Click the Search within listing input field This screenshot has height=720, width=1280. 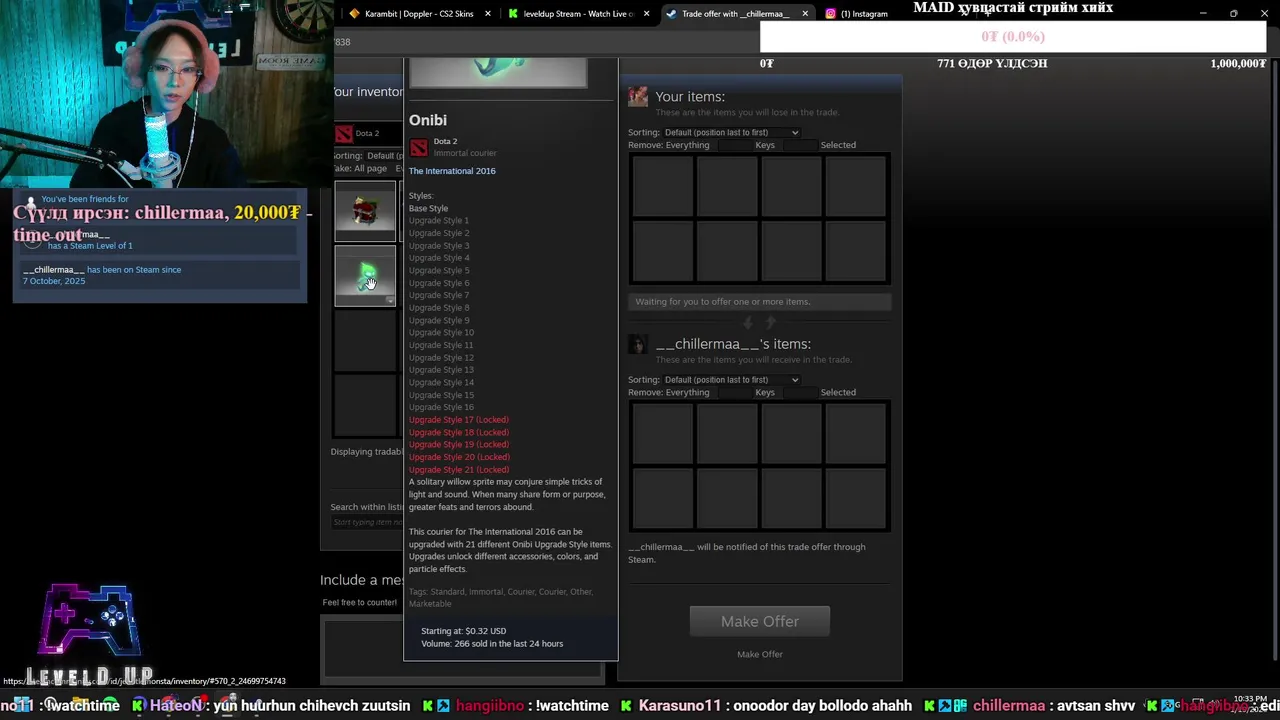point(366,522)
